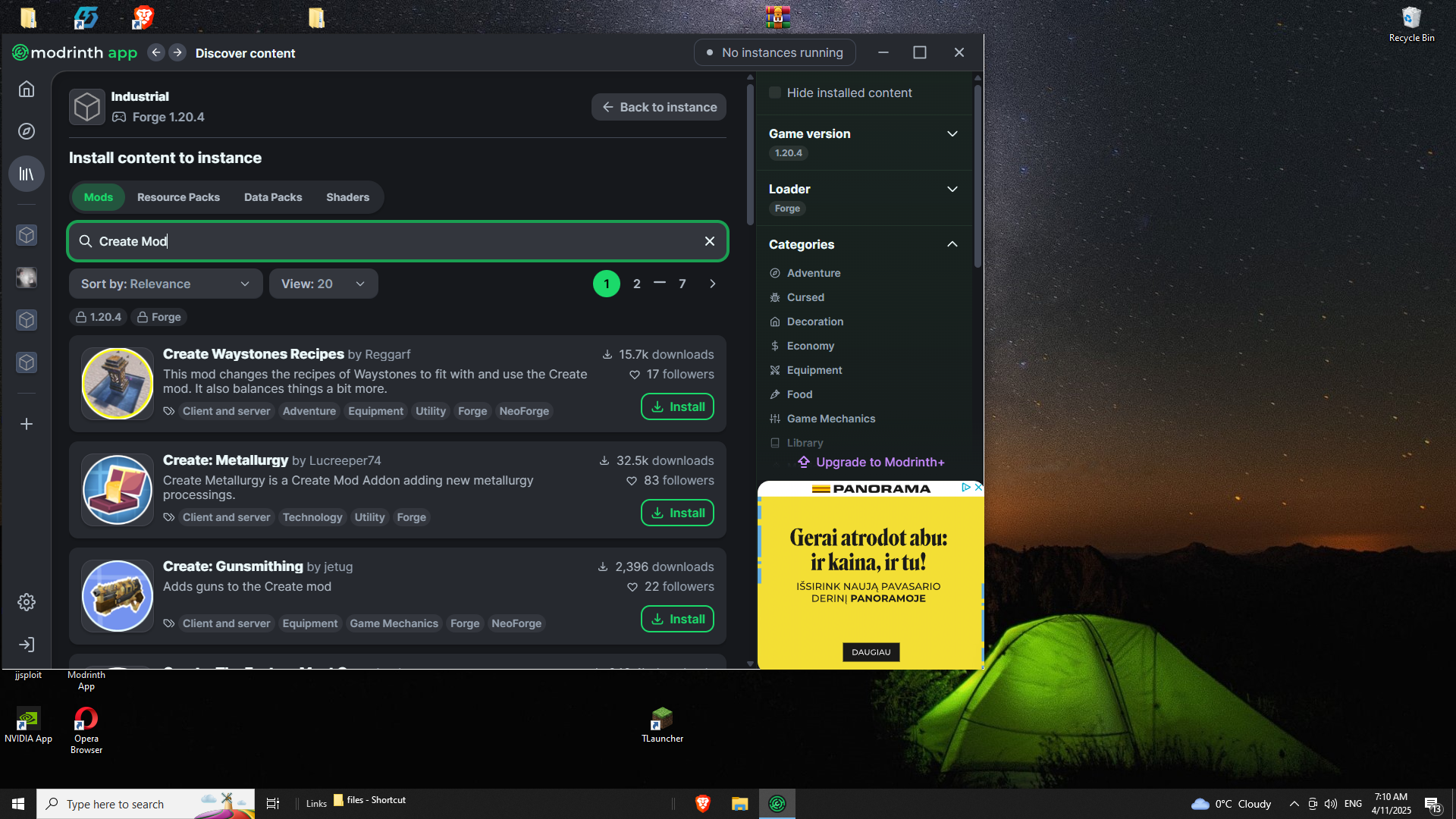This screenshot has height=819, width=1456.
Task: Open the Sort by Relevance dropdown
Action: click(x=165, y=284)
